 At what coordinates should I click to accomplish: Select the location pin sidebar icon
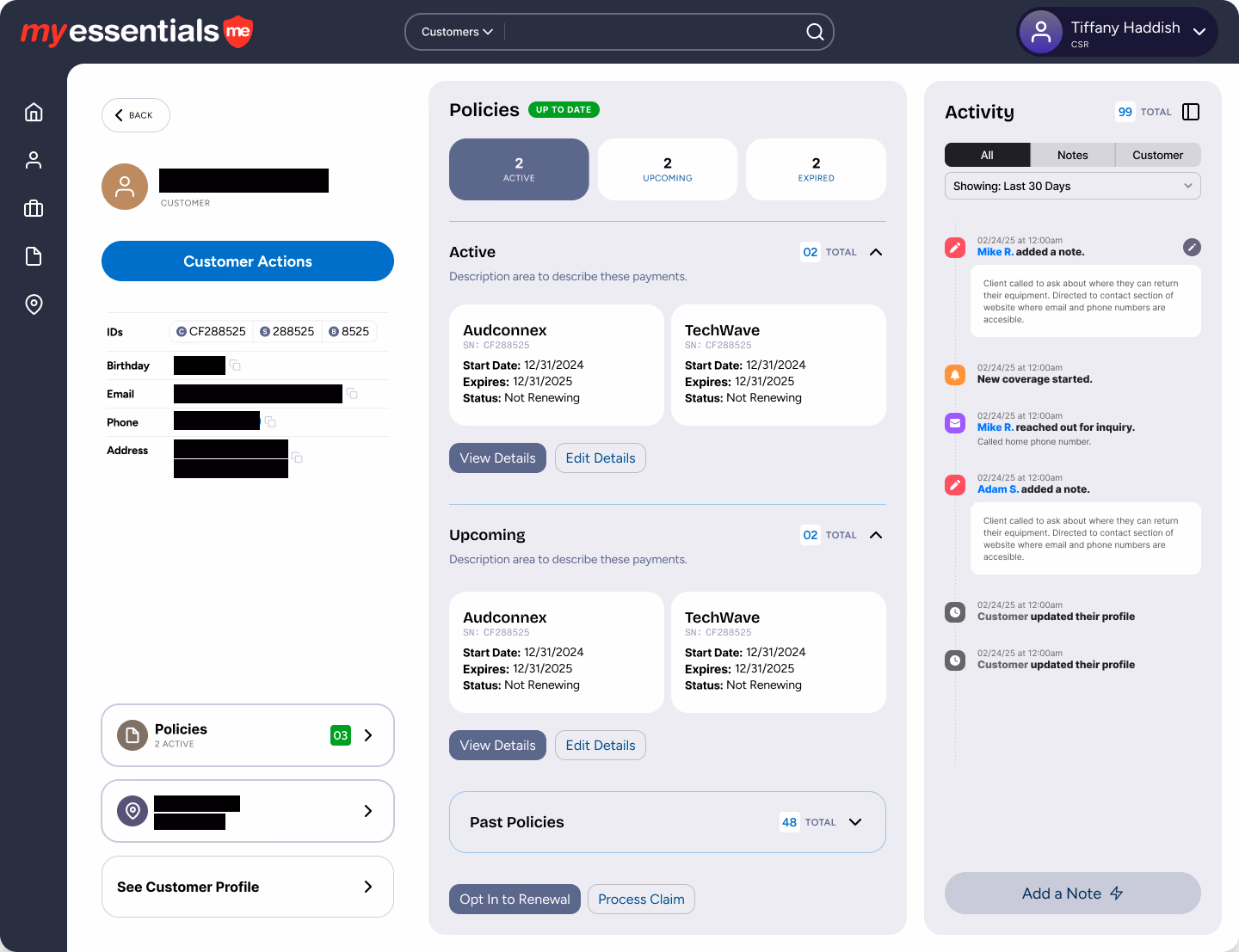click(34, 304)
